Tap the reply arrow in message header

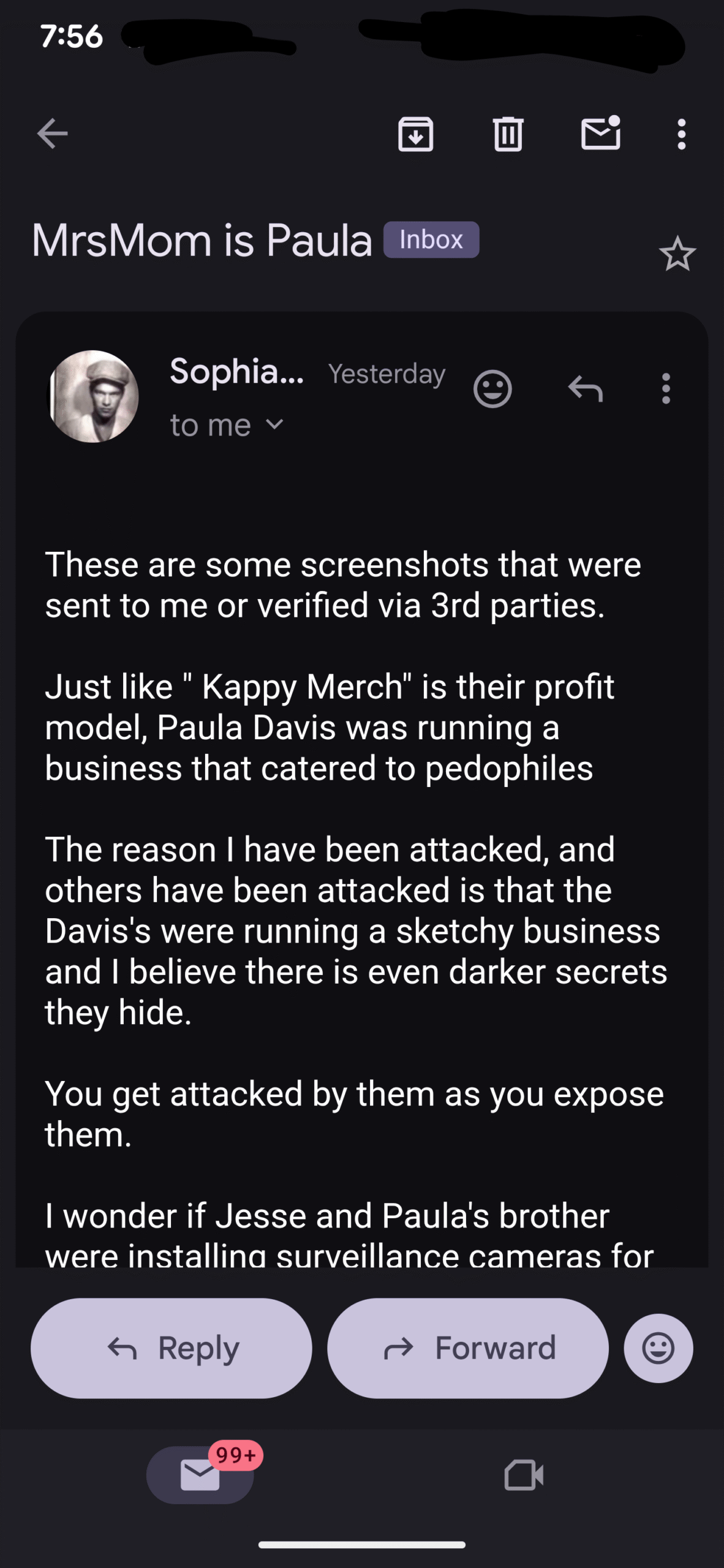tap(586, 389)
